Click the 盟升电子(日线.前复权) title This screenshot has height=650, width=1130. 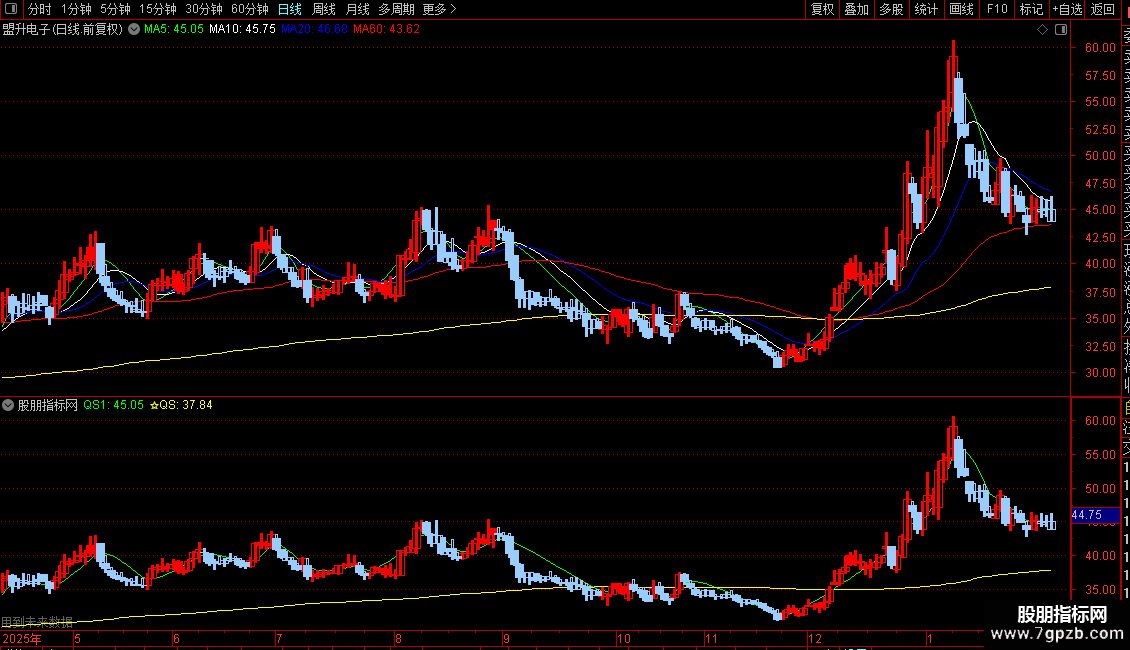(x=63, y=30)
